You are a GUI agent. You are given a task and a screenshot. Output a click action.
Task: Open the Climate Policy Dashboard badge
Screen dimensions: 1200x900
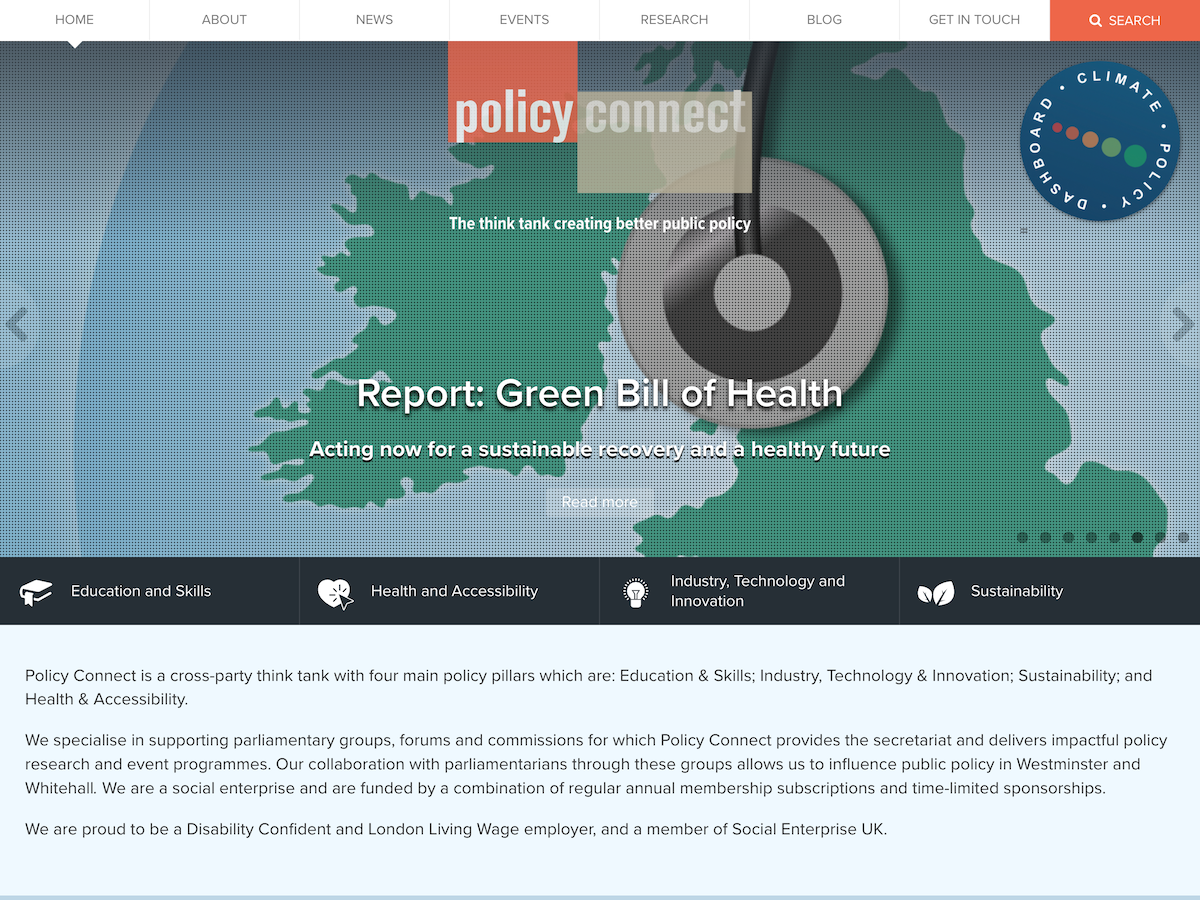click(1100, 141)
